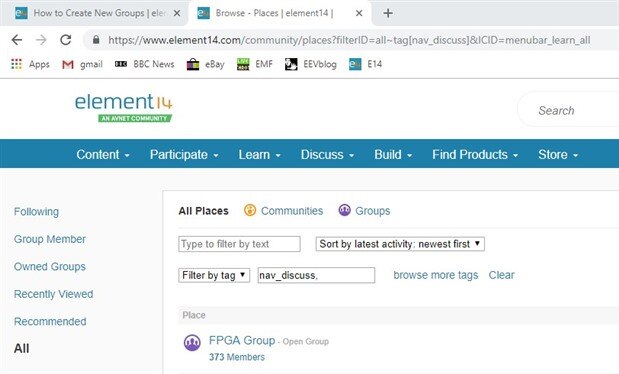
Task: Click the nav_discuss tag input field
Action: tap(316, 275)
